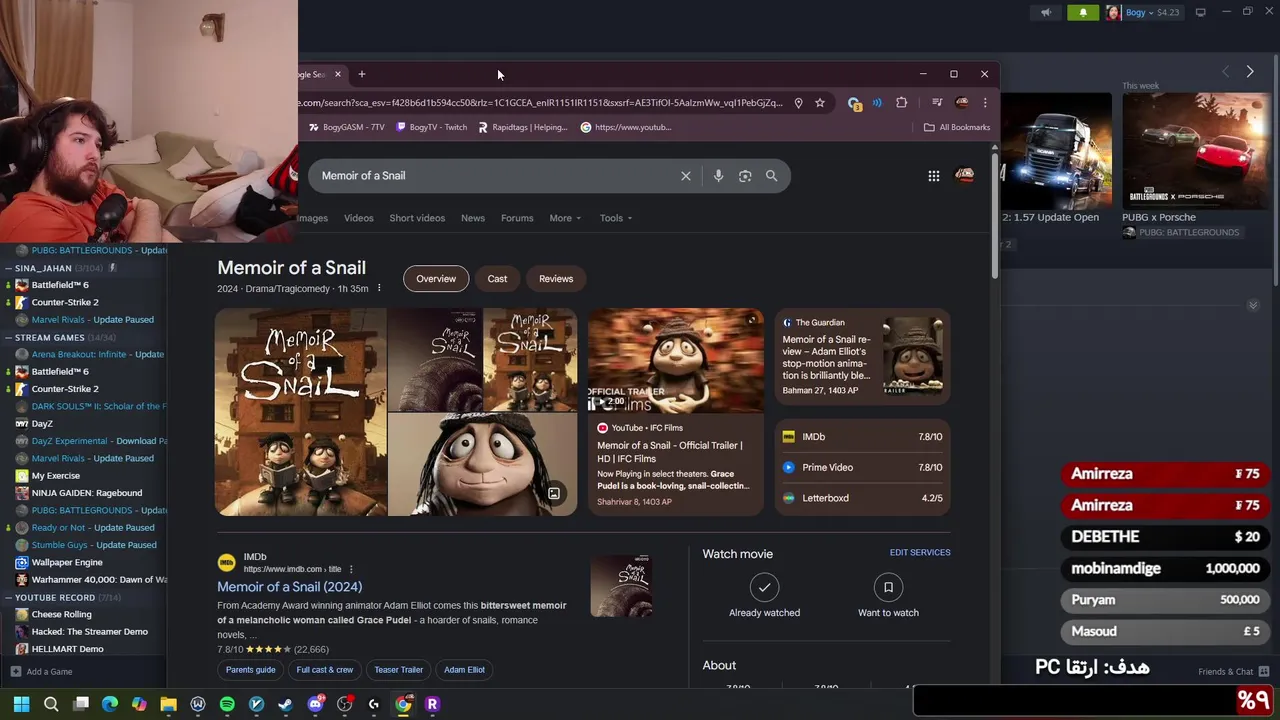Viewport: 1280px width, 720px height.
Task: Open Chrome extensions puzzle icon
Action: pyautogui.click(x=902, y=103)
